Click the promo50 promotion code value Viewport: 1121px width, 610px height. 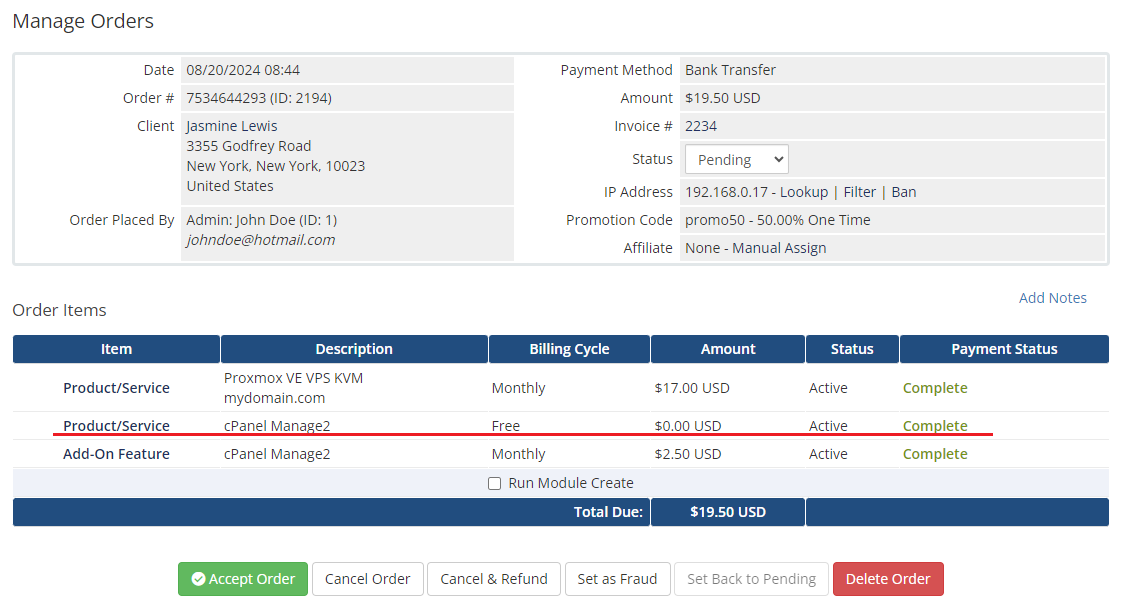(778, 220)
